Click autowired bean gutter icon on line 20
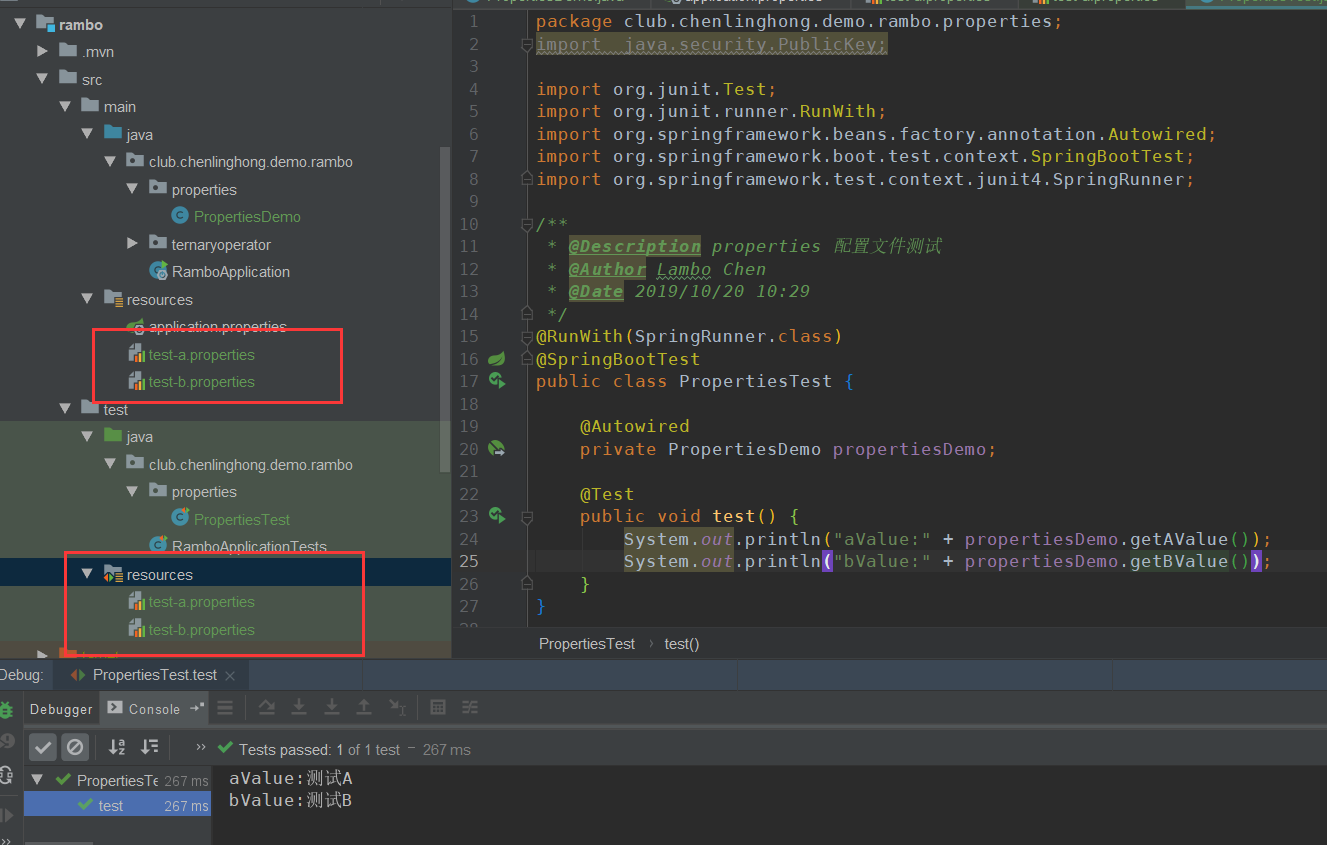The height and width of the screenshot is (845, 1327). point(497,449)
